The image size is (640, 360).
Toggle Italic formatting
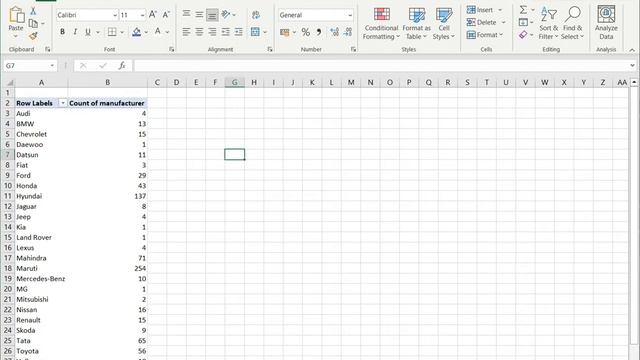coord(75,31)
